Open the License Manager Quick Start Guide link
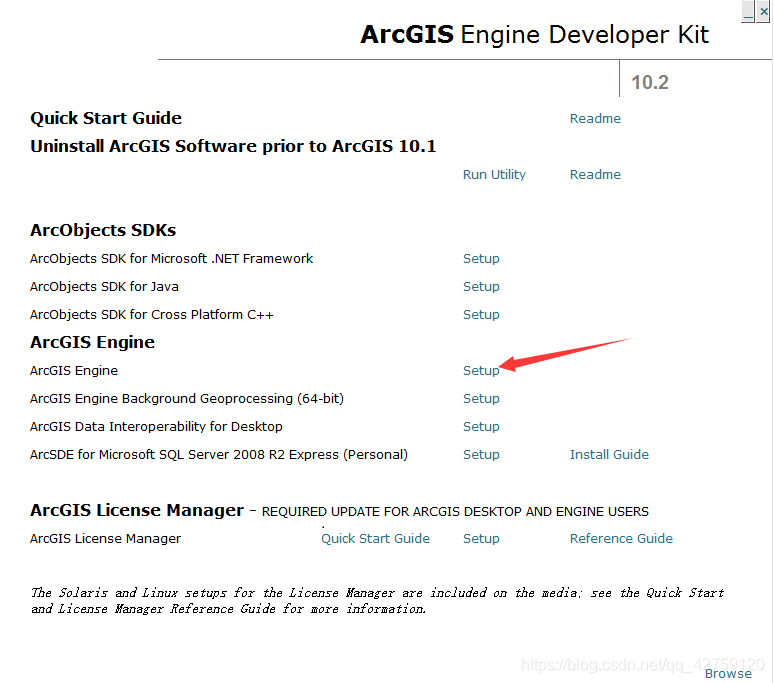Screen dimensions: 774x683 (x=375, y=538)
